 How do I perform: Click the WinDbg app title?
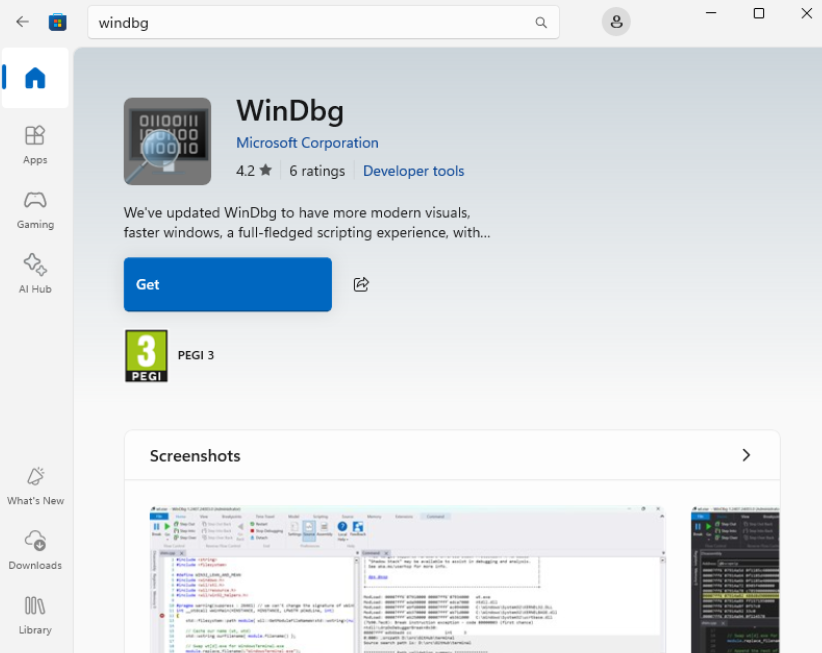click(x=290, y=111)
